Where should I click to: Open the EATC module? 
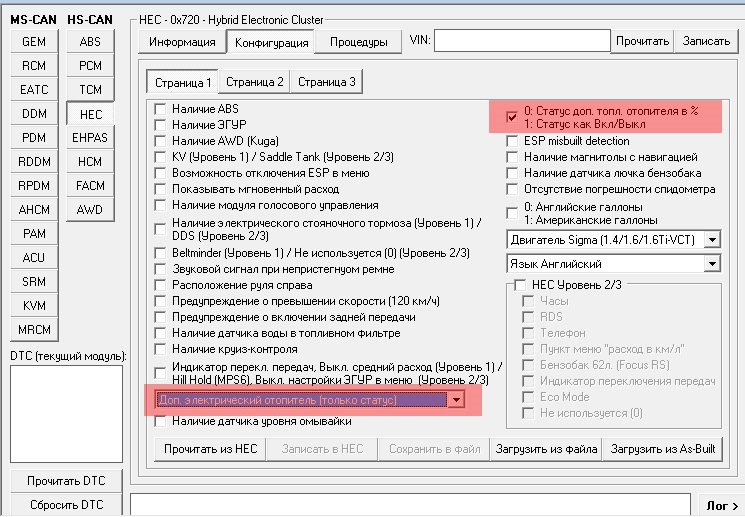[x=34, y=89]
